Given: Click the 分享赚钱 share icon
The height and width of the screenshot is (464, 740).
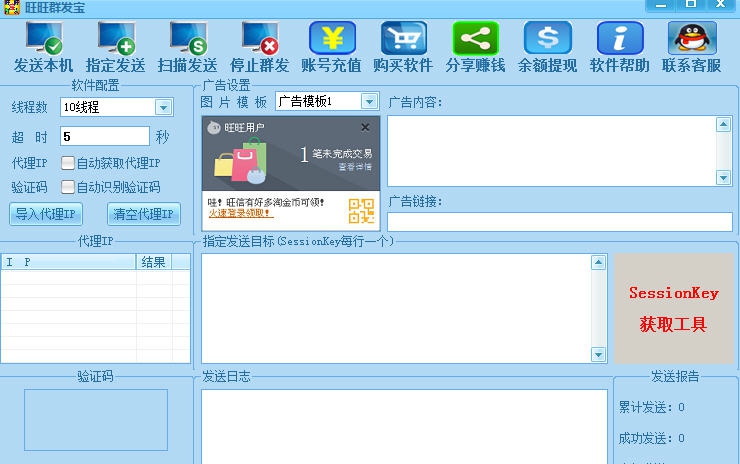Looking at the screenshot, I should coord(475,38).
